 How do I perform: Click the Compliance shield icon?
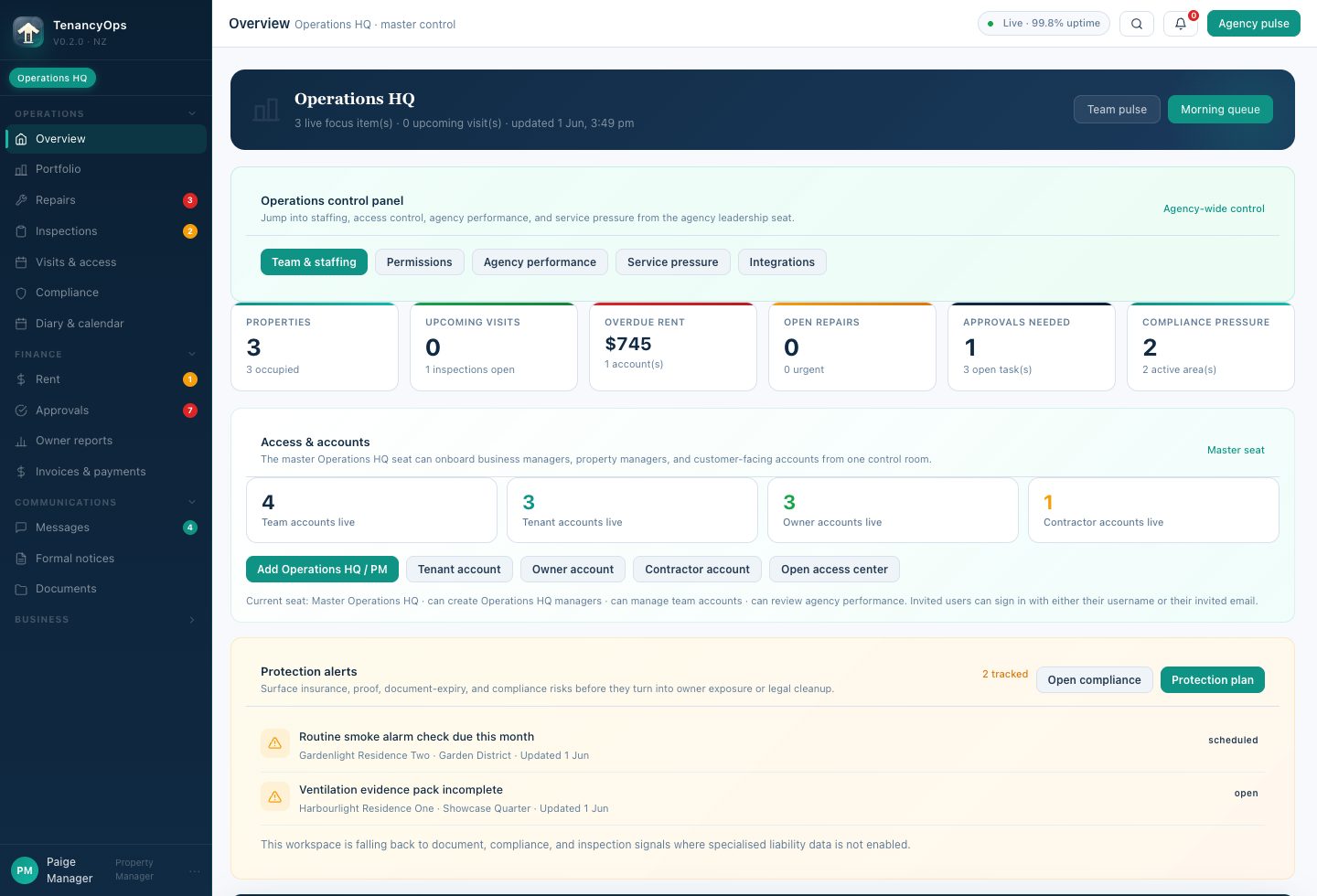[21, 293]
